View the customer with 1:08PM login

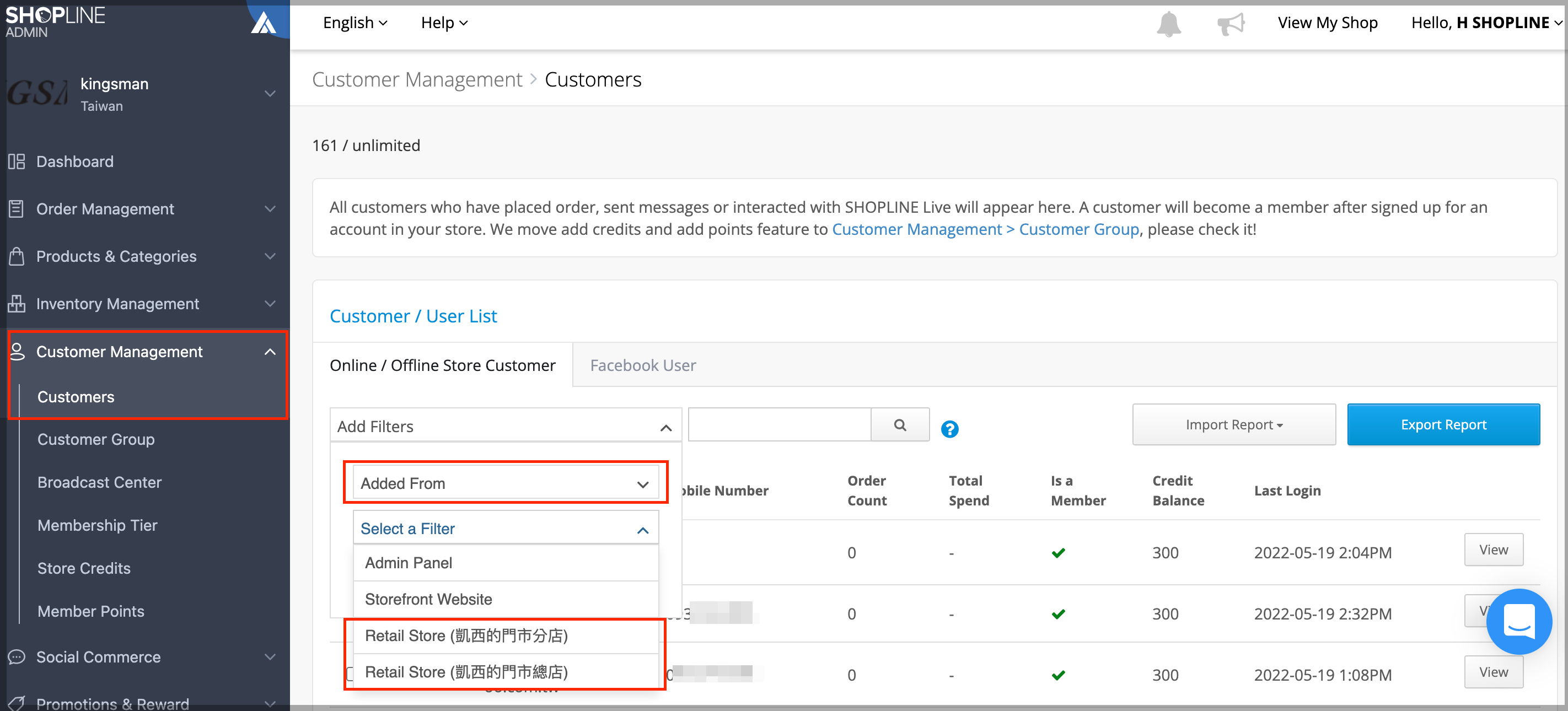(x=1493, y=671)
